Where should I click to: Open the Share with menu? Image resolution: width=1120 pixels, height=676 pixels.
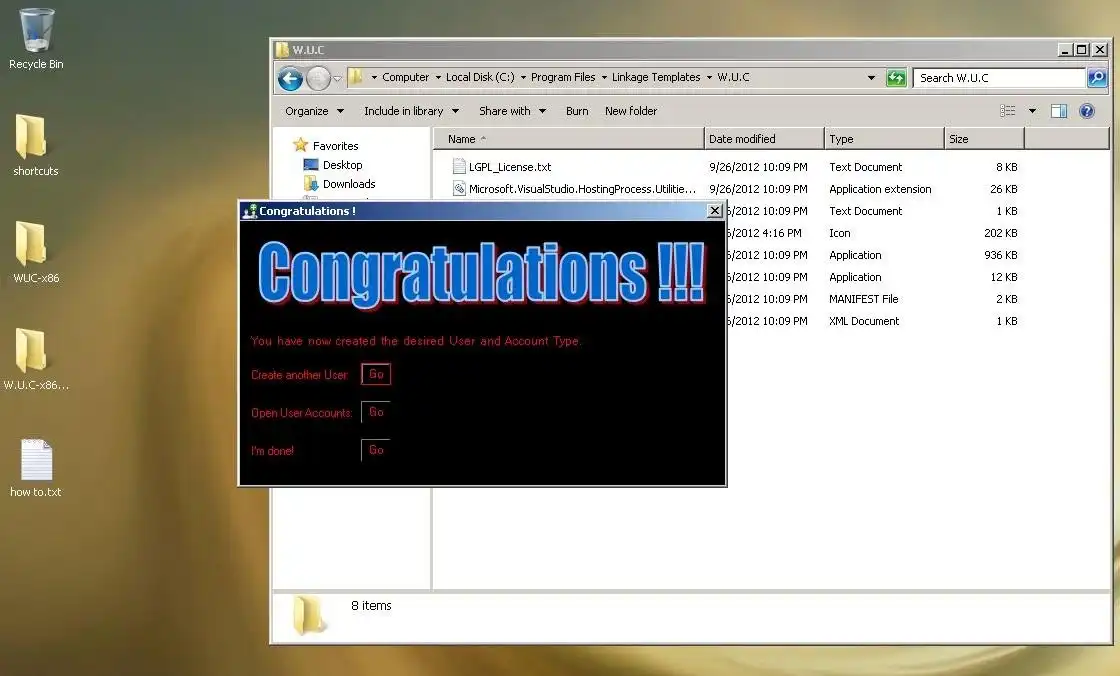point(512,111)
